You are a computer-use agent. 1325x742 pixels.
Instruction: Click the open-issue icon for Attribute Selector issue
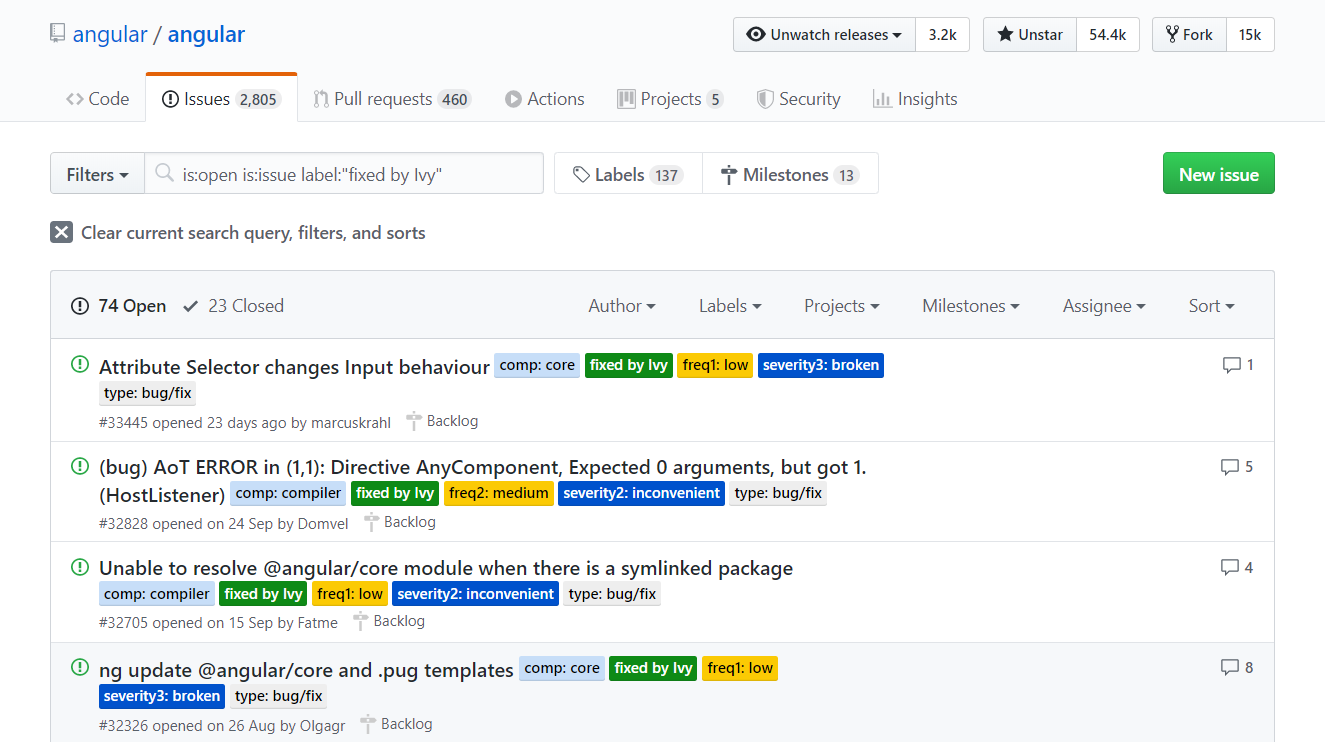[80, 365]
